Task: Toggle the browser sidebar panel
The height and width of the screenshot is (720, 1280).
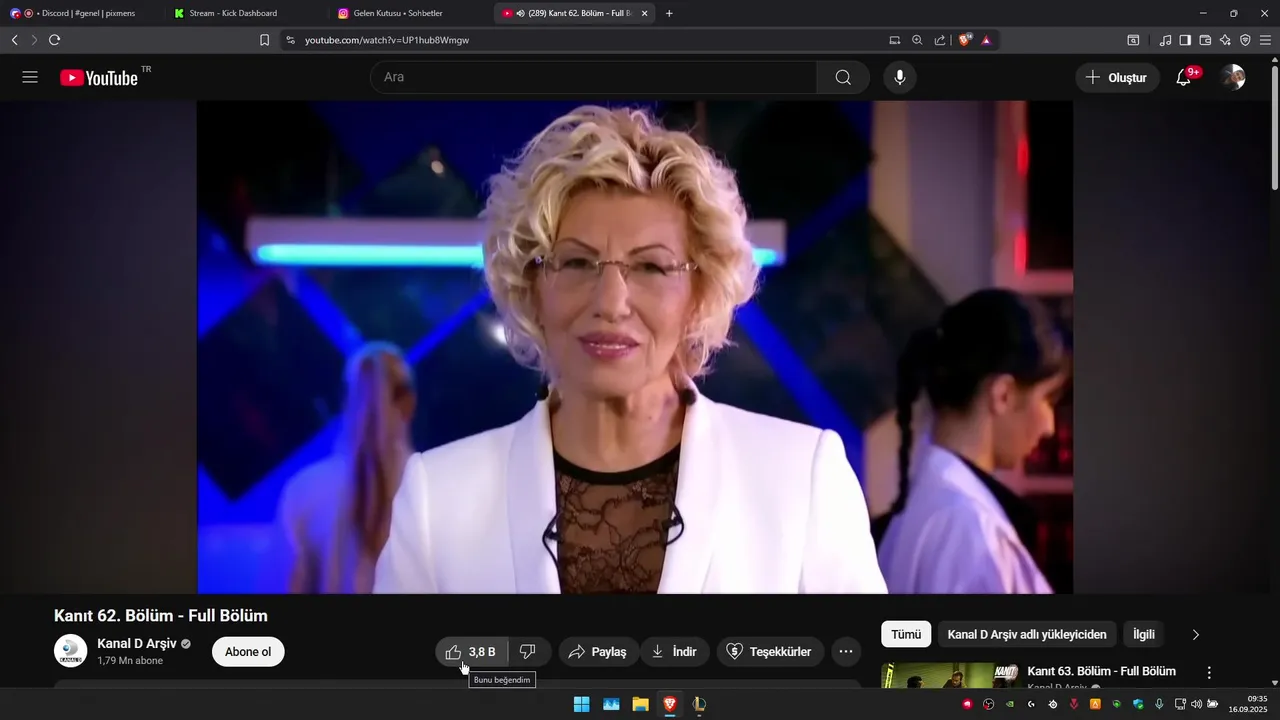Action: point(1185,40)
